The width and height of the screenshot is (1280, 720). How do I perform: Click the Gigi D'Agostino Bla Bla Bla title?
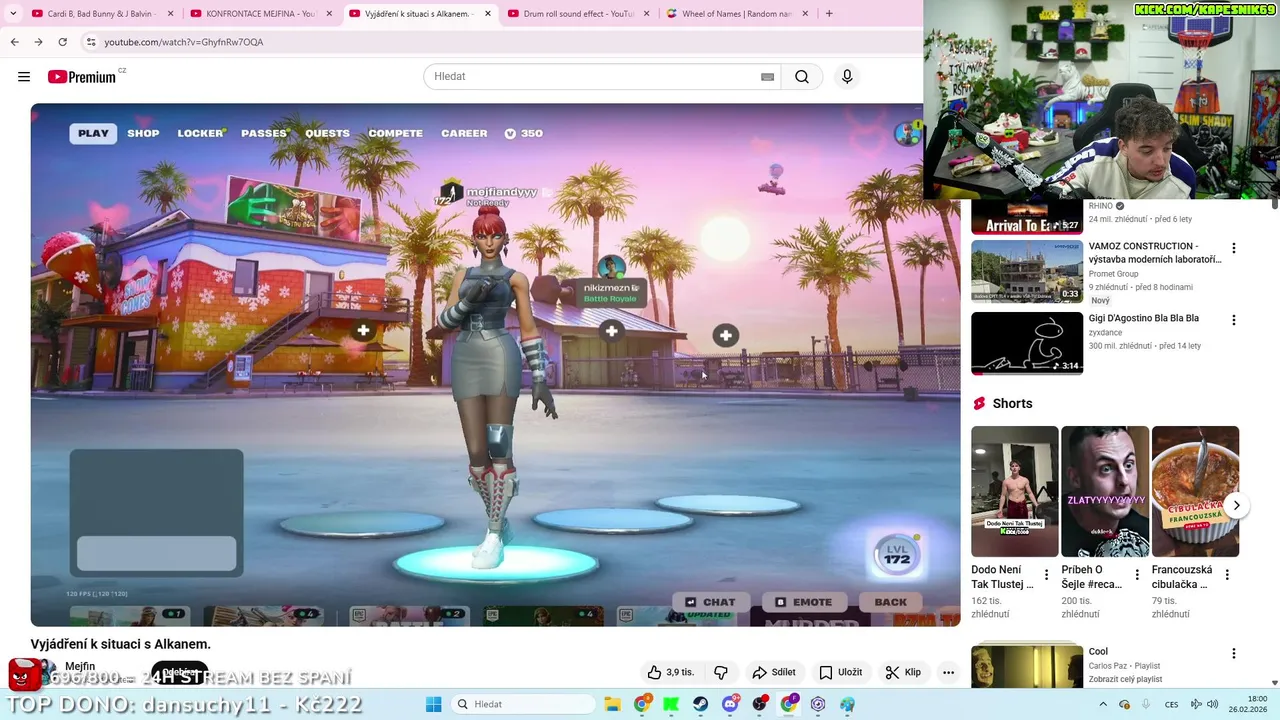point(1144,318)
